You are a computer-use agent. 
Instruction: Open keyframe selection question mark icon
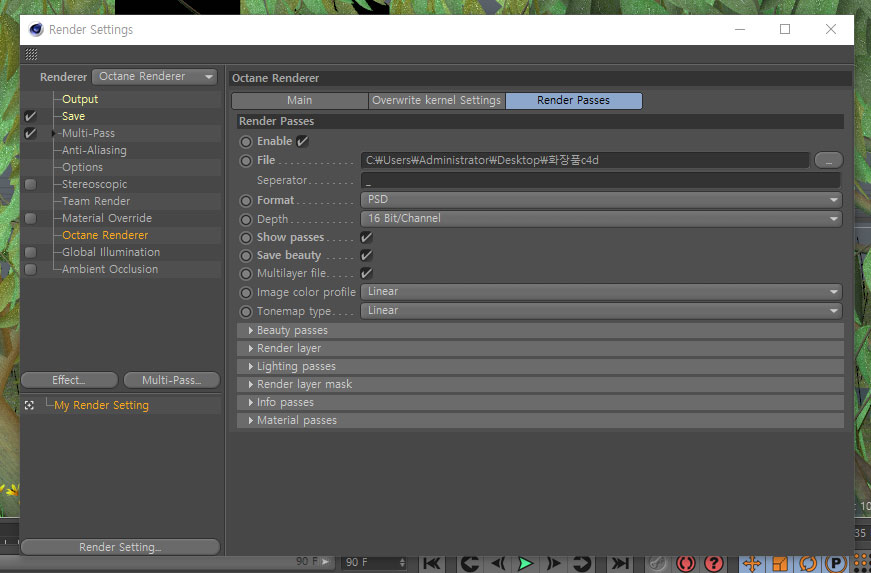(714, 563)
